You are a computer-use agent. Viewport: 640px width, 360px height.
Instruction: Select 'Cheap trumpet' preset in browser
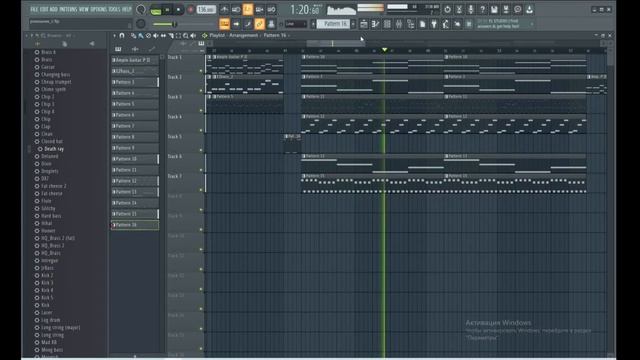click(x=56, y=82)
